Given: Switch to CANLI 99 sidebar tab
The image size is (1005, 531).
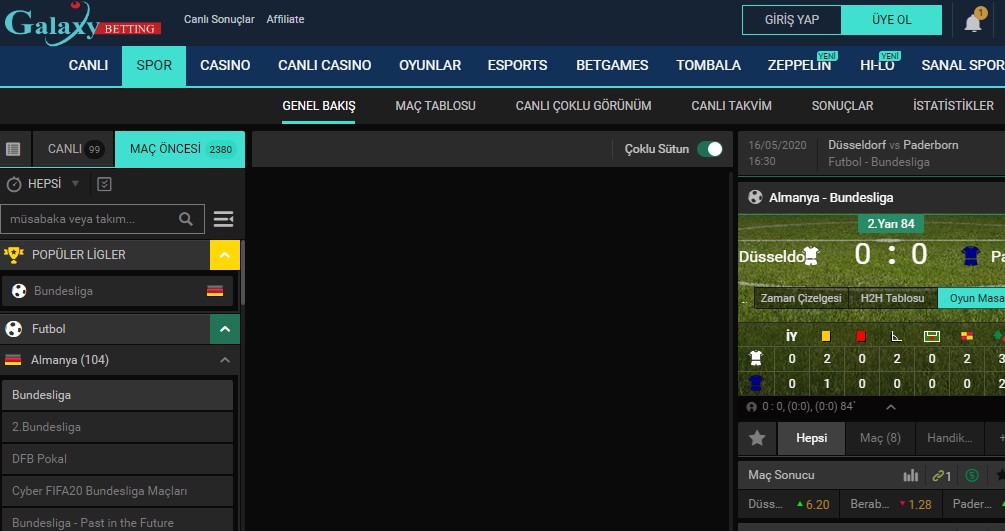Looking at the screenshot, I should (74, 149).
